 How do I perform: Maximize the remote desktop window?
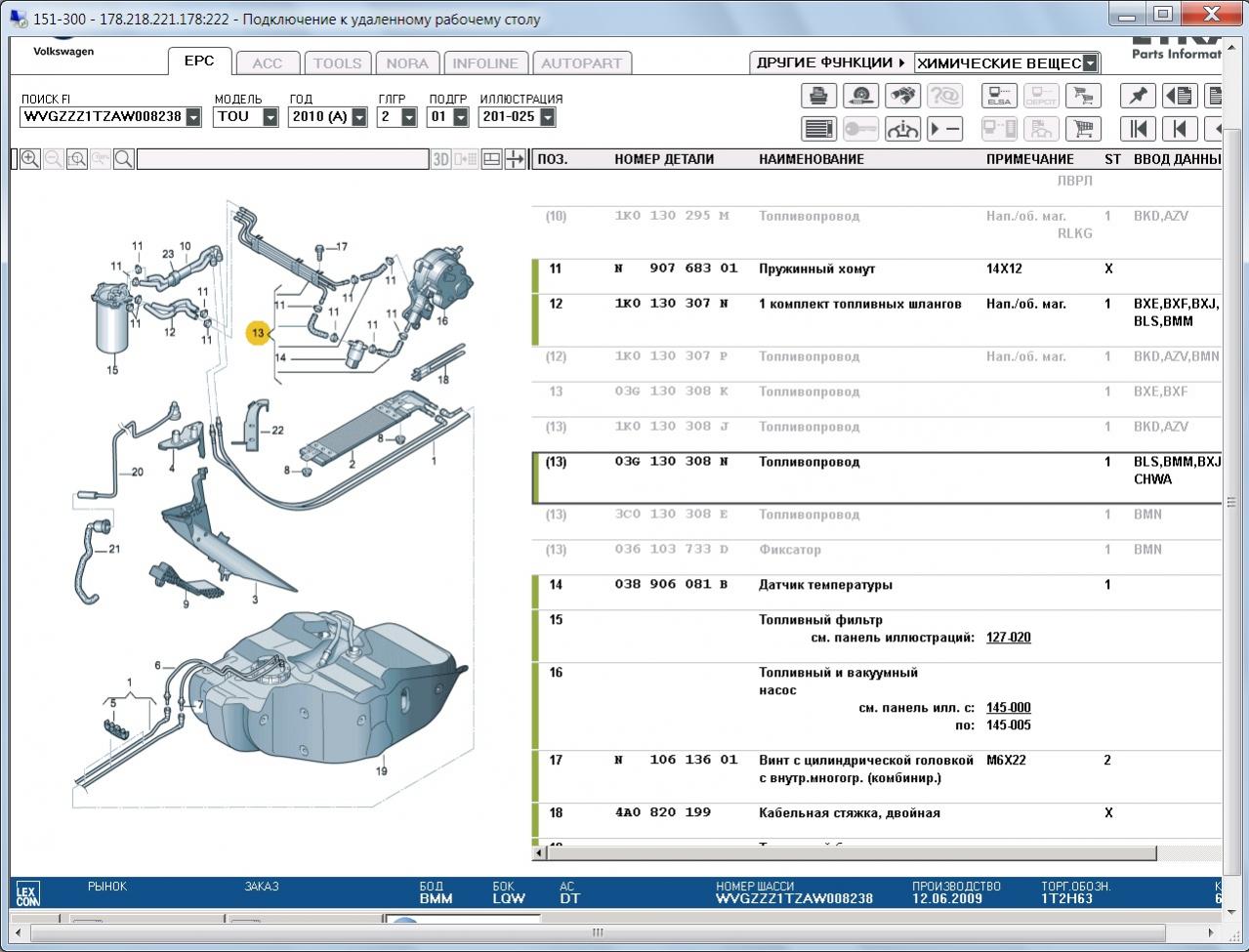(1162, 14)
